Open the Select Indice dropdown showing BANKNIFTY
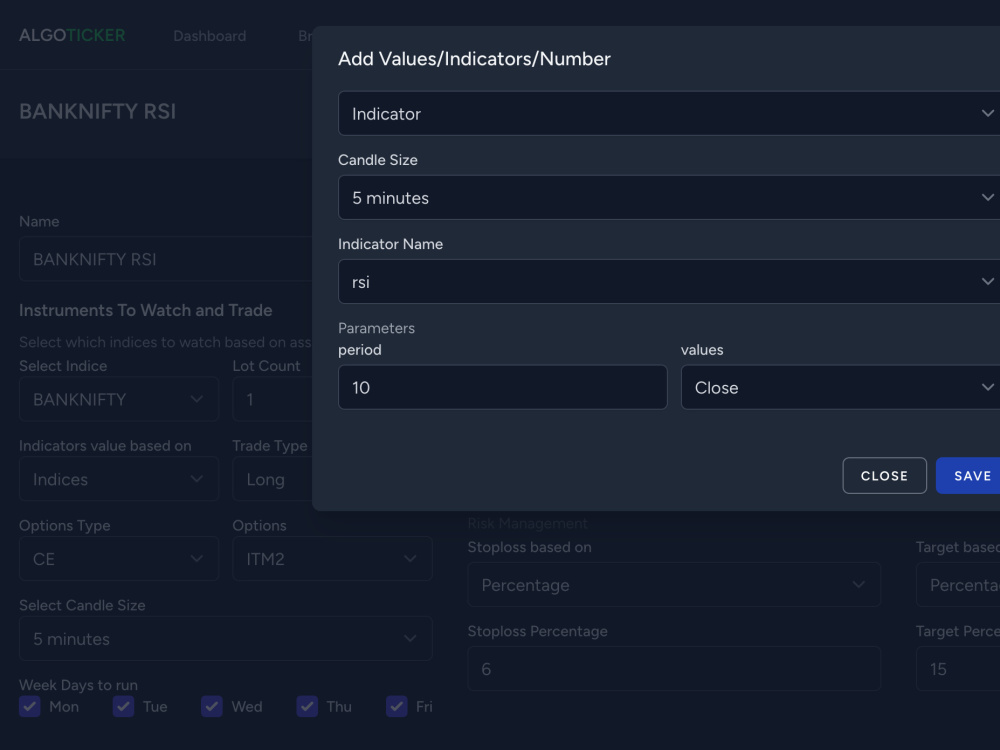This screenshot has width=1000, height=750. 119,399
